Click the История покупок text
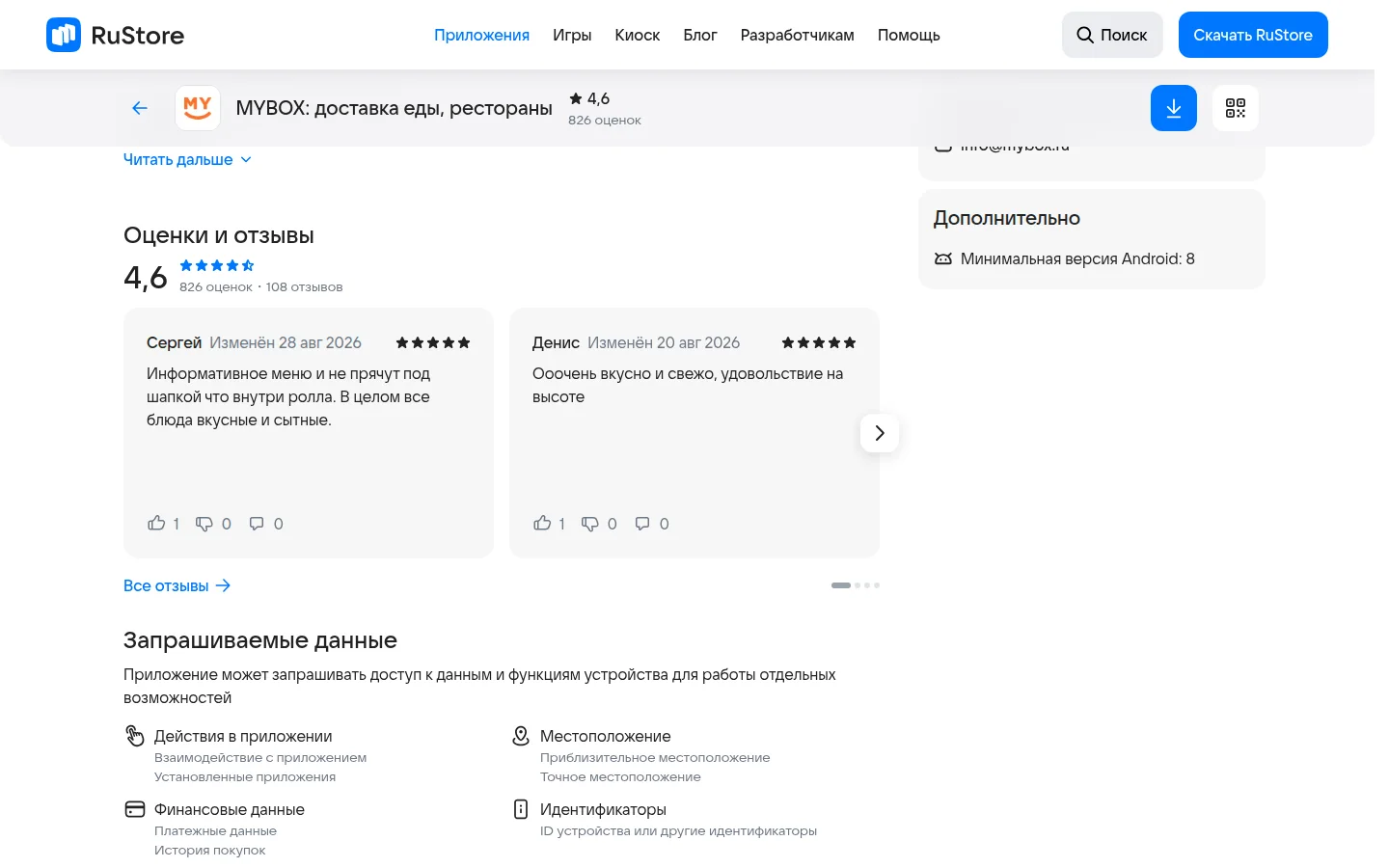 209,850
